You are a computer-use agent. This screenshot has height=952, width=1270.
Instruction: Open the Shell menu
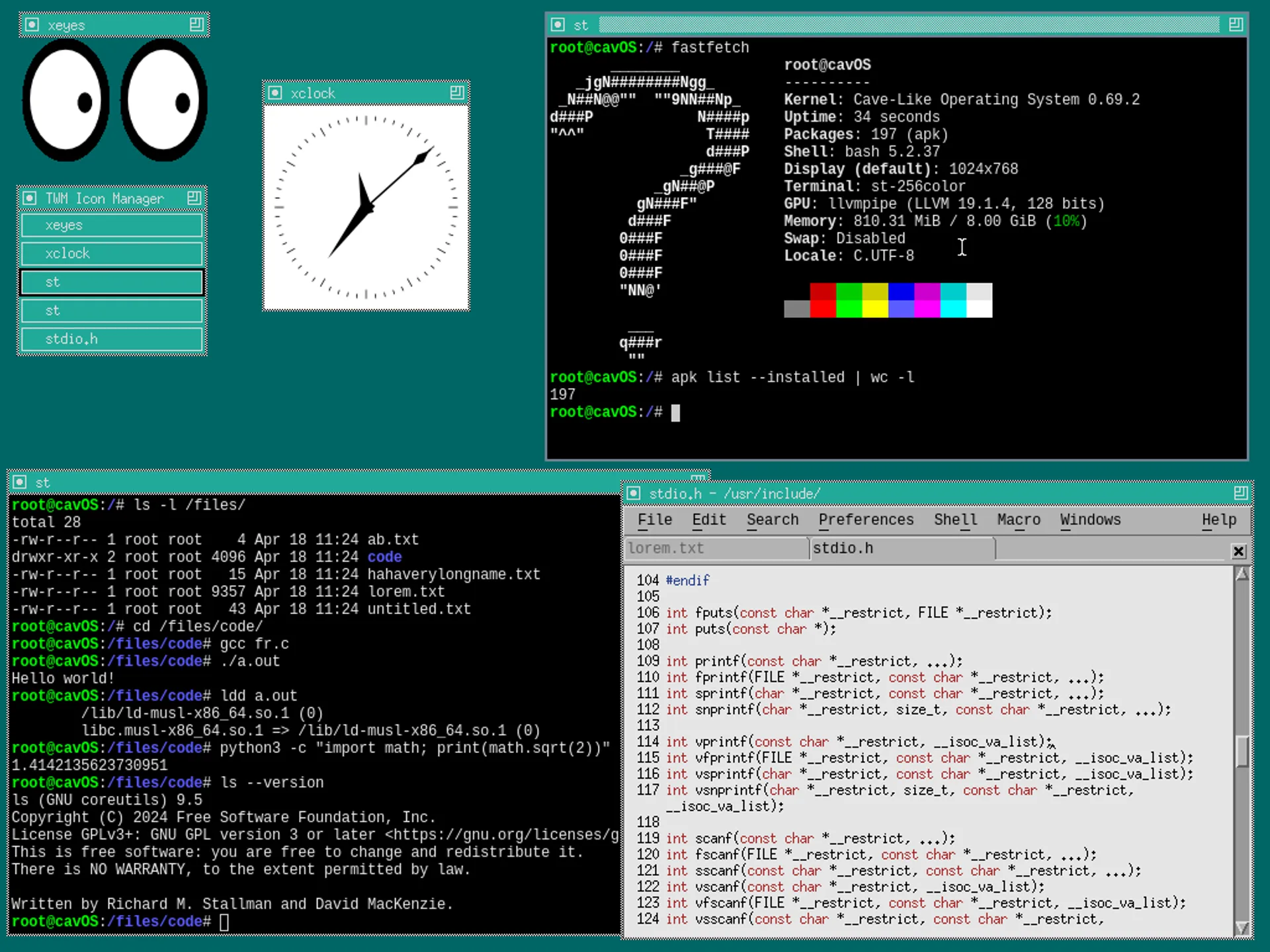(x=955, y=520)
